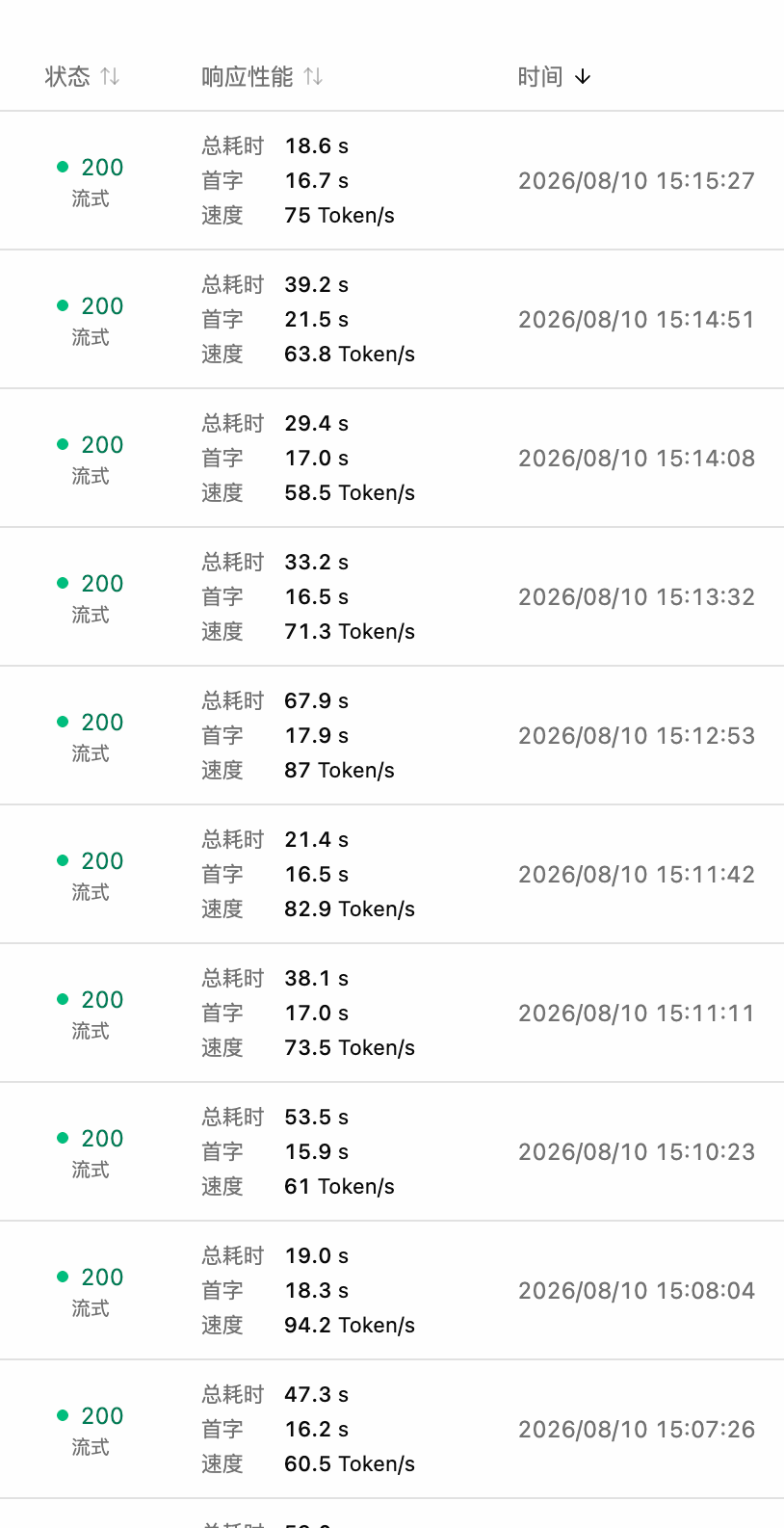This screenshot has width=784, height=1528.
Task: Select the row with total time 67.9 s
Action: pyautogui.click(x=392, y=735)
